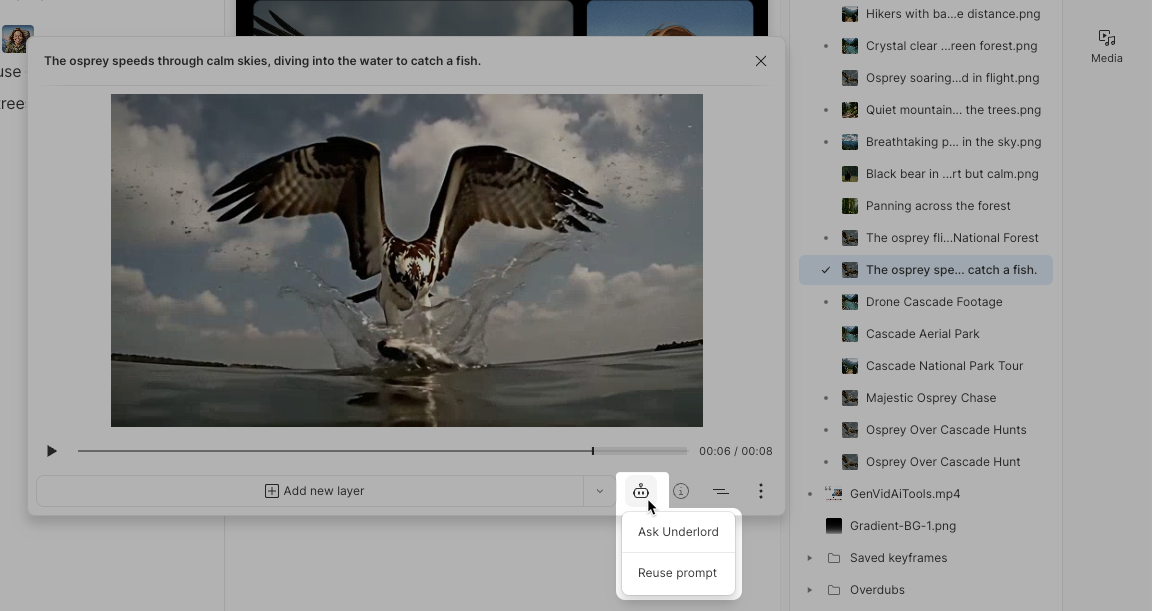1152x611 pixels.
Task: Toggle checkmark on the selected osprey clip
Action: (x=825, y=270)
